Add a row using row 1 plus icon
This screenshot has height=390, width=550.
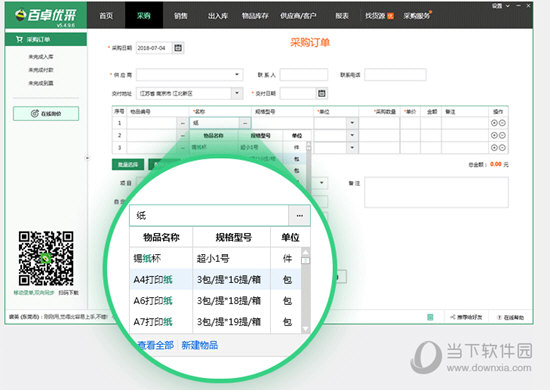coord(494,123)
